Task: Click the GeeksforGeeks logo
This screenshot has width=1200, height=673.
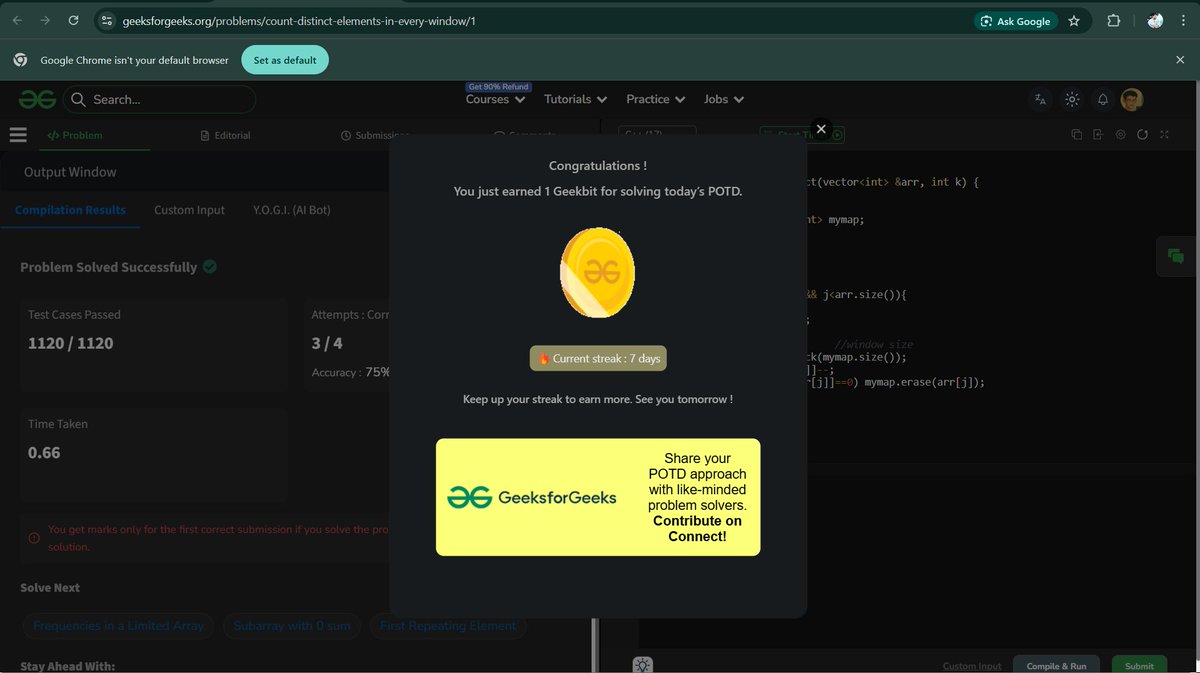Action: point(36,99)
